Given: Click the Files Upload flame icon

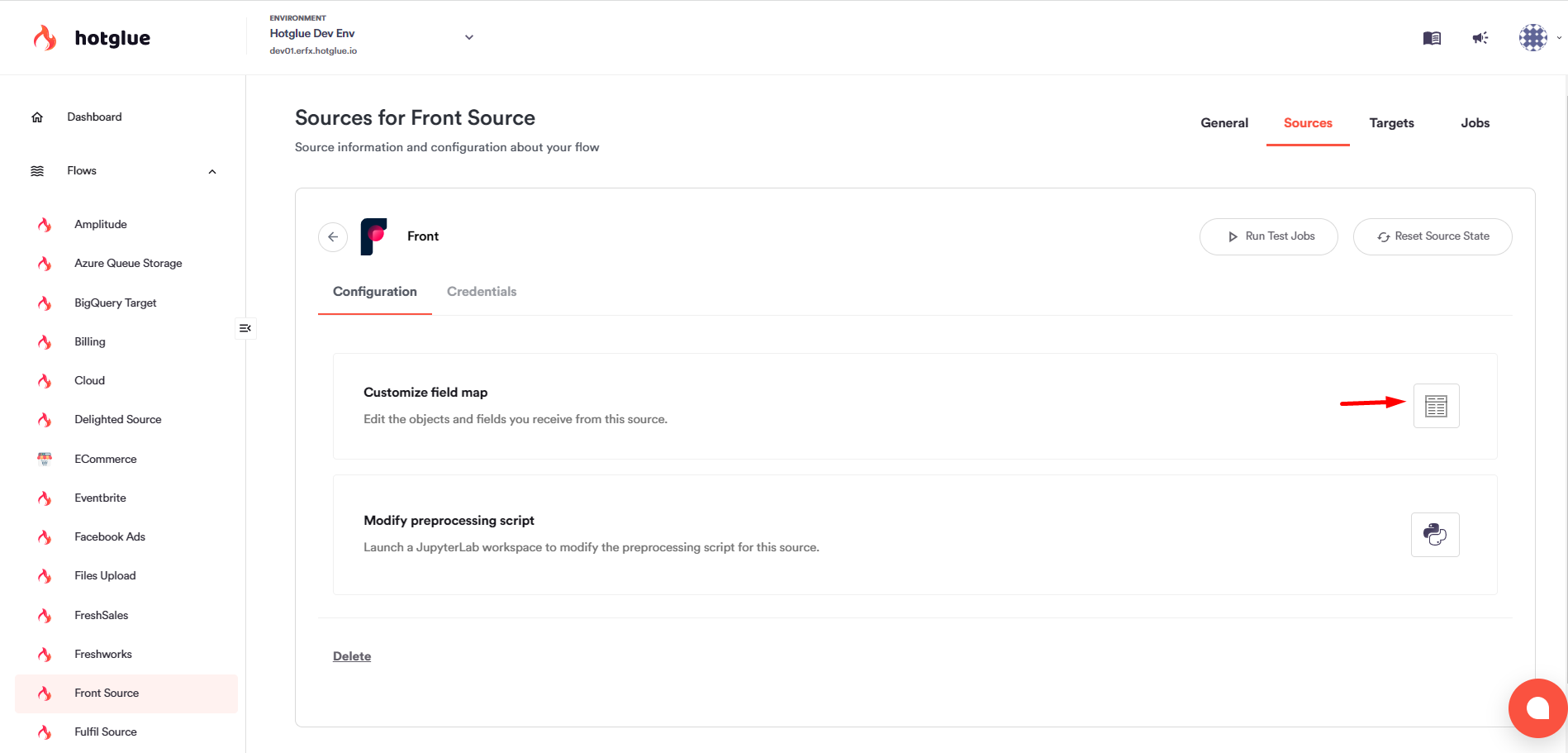Looking at the screenshot, I should [x=45, y=576].
